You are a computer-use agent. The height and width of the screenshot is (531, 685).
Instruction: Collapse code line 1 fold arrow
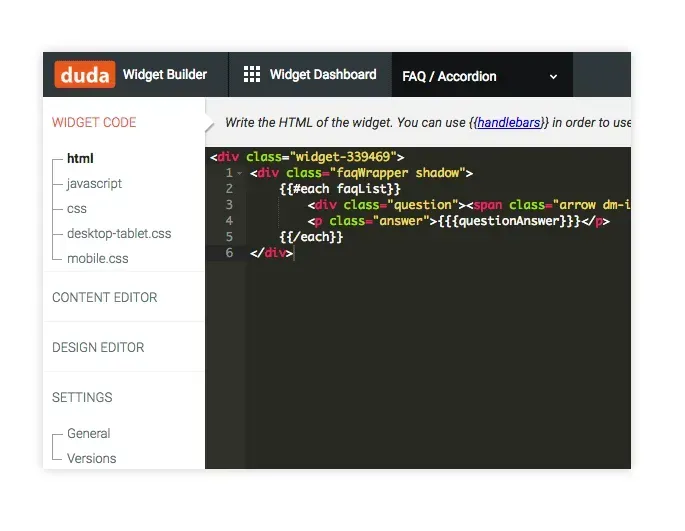[239, 174]
